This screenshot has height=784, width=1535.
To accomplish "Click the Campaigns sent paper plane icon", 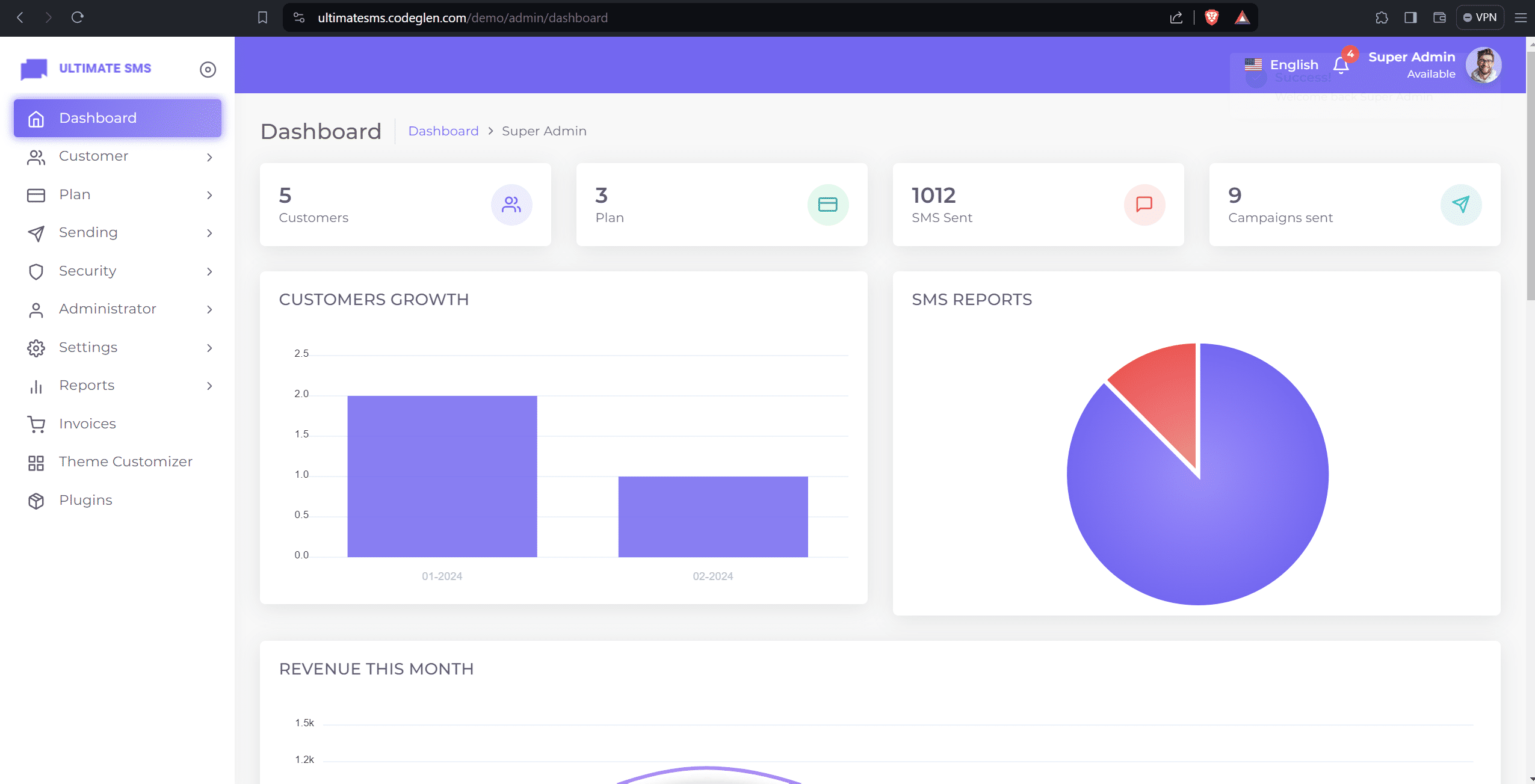I will tap(1460, 205).
